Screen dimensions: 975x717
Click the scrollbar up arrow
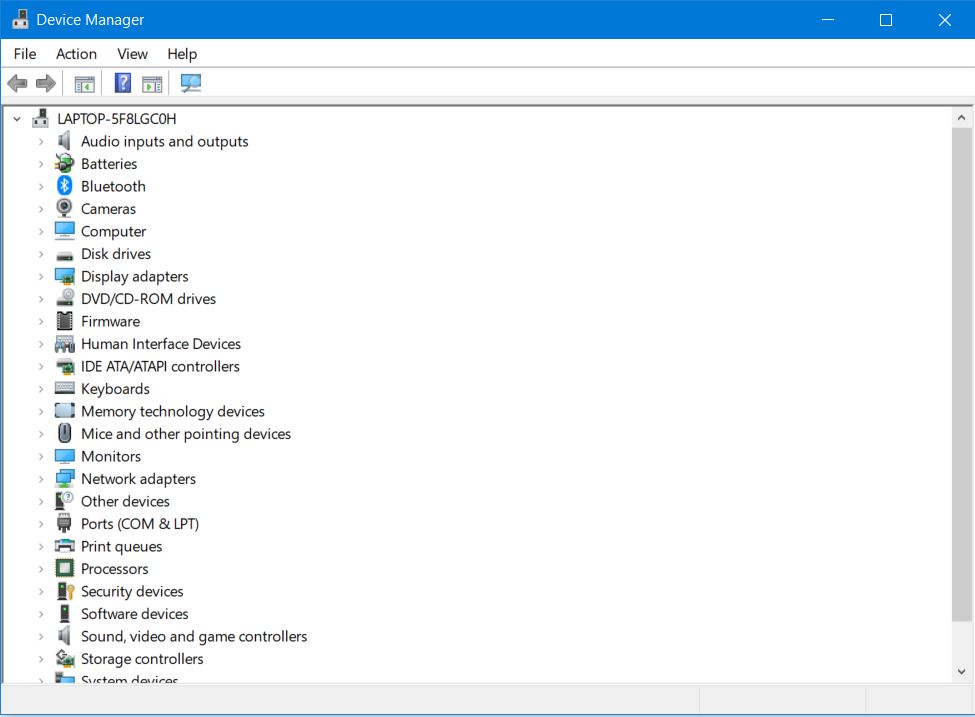click(961, 118)
